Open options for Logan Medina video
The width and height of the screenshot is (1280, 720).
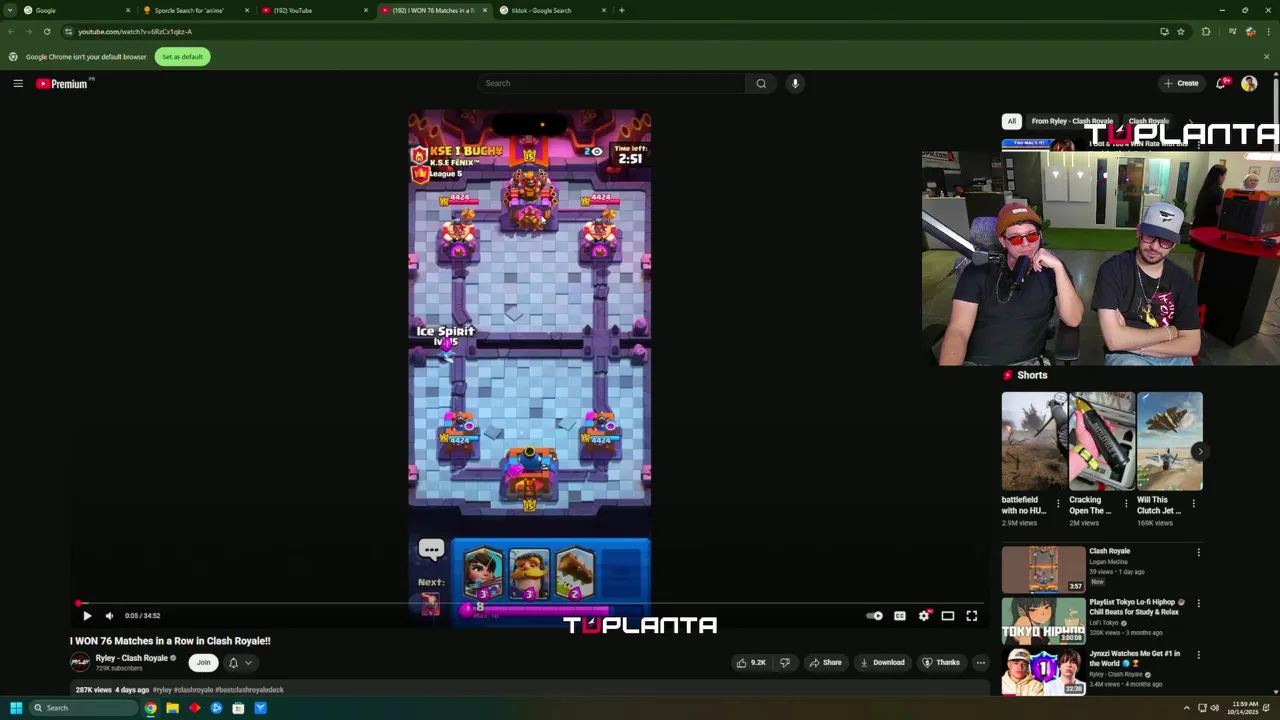1198,552
